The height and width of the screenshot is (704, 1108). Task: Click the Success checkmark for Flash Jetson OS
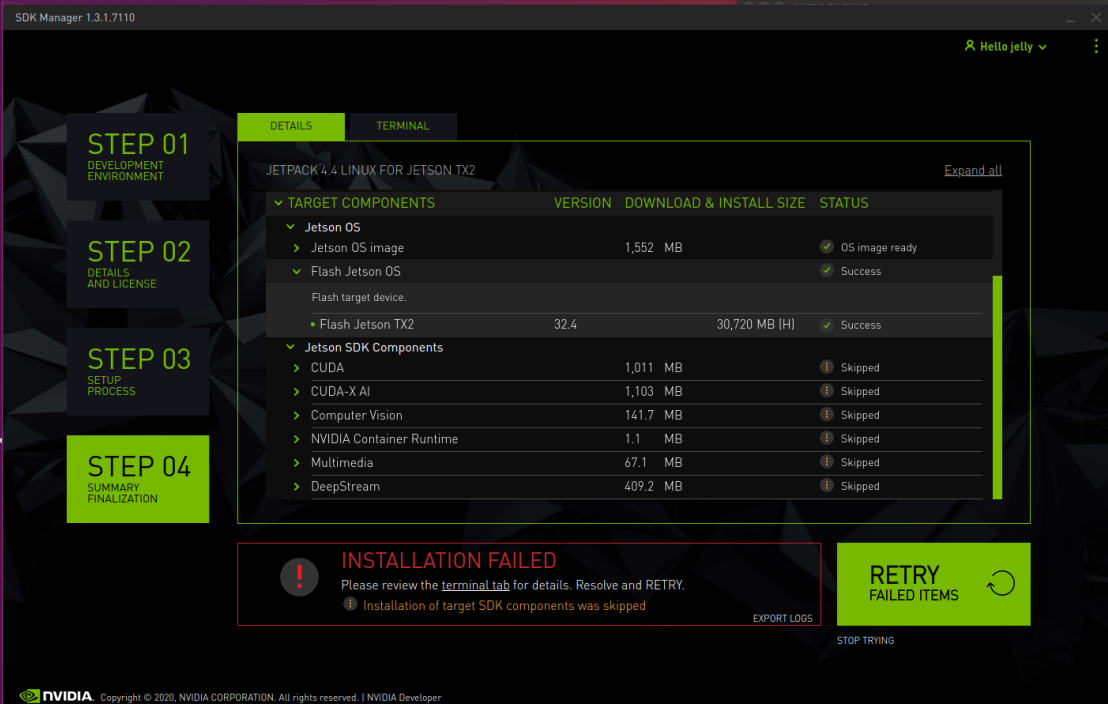tap(826, 271)
